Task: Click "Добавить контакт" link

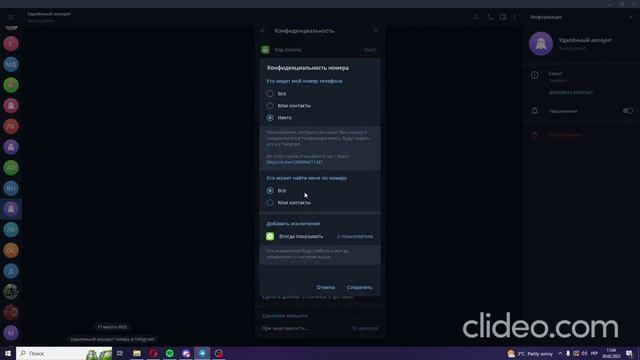Action: [x=571, y=92]
